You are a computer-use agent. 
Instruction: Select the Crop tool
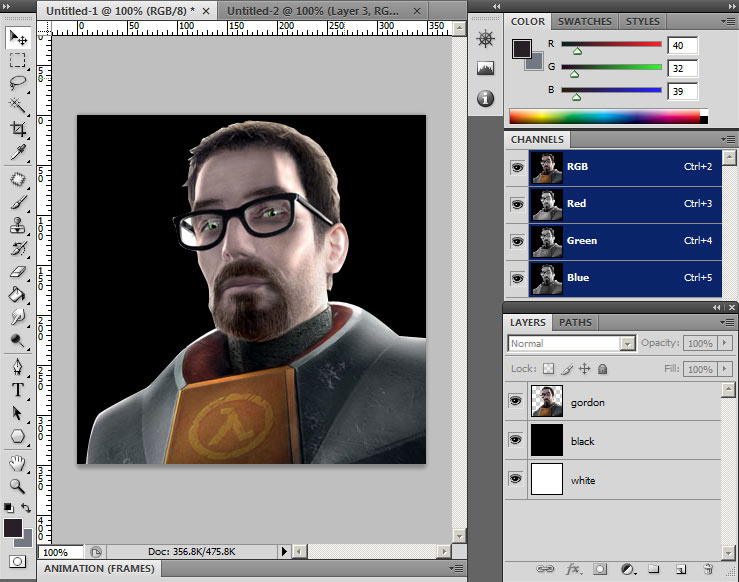[18, 129]
